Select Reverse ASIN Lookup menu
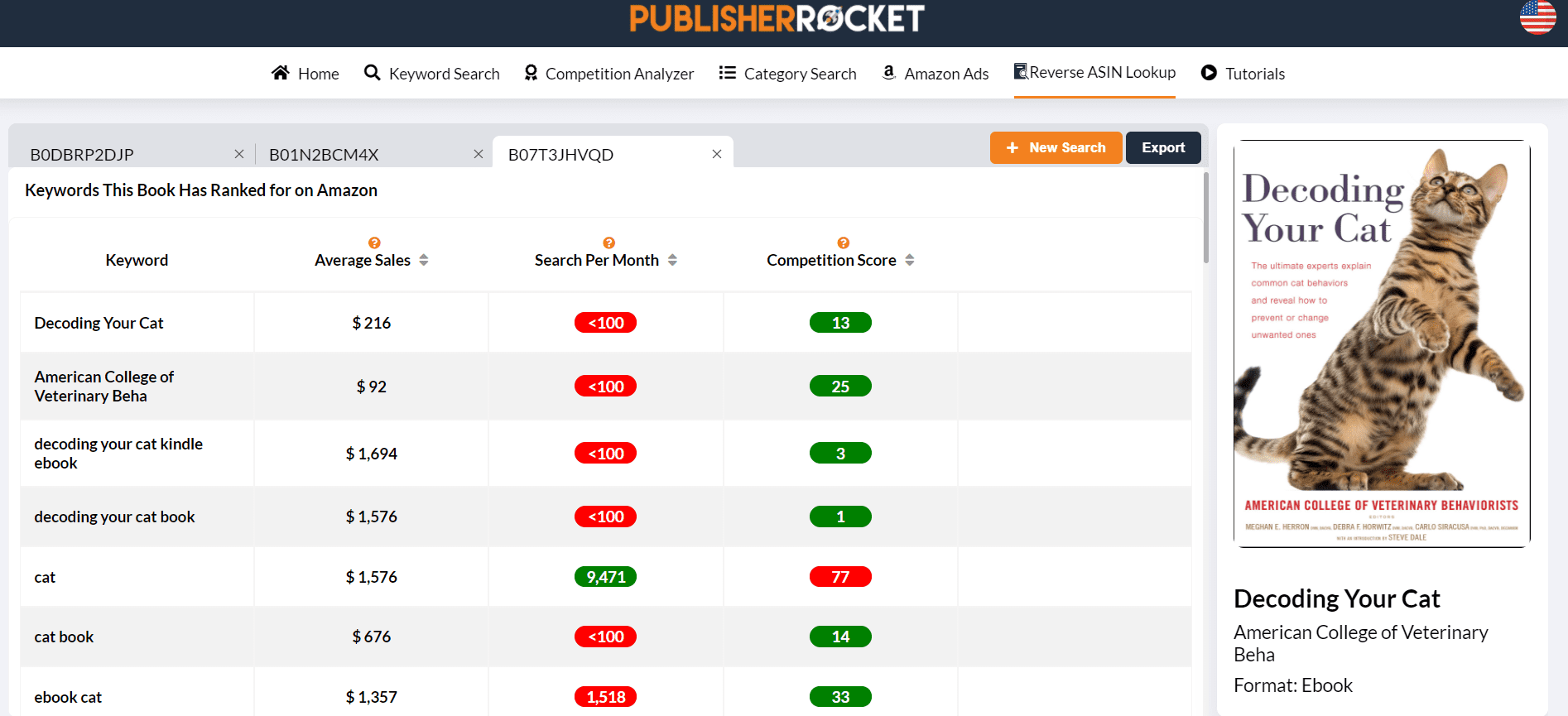This screenshot has width=1568, height=716. [1094, 72]
